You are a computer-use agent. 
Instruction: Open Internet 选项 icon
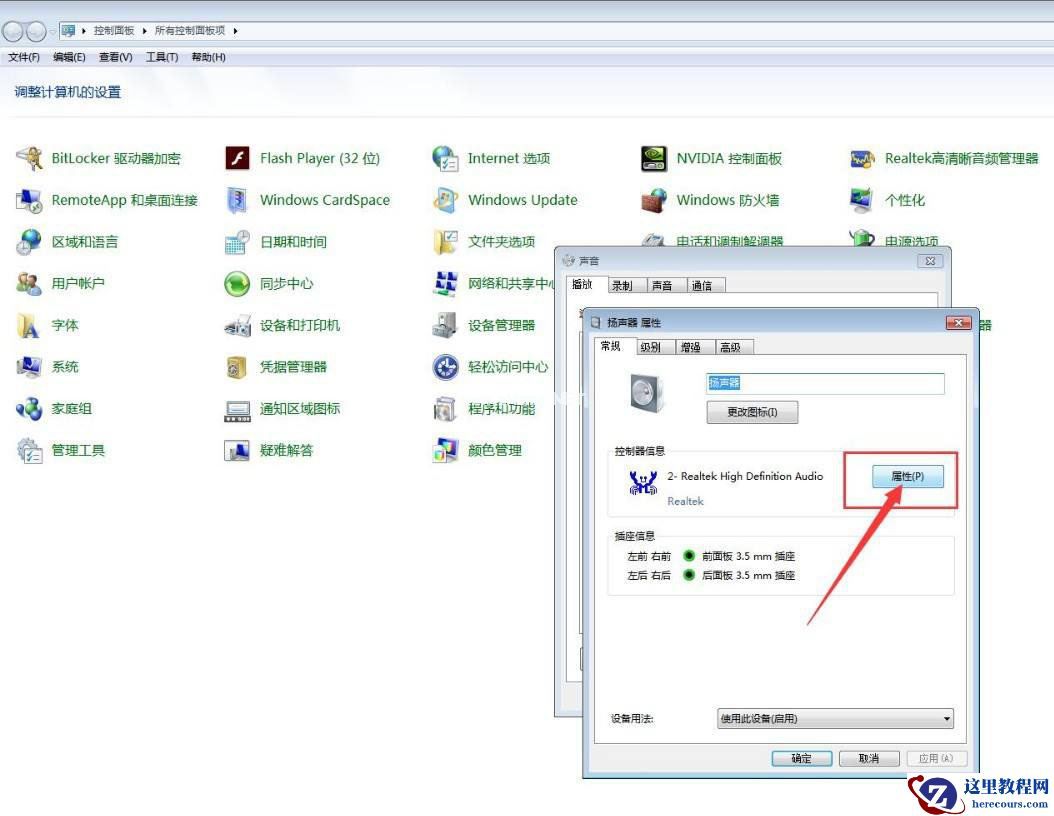pyautogui.click(x=445, y=159)
